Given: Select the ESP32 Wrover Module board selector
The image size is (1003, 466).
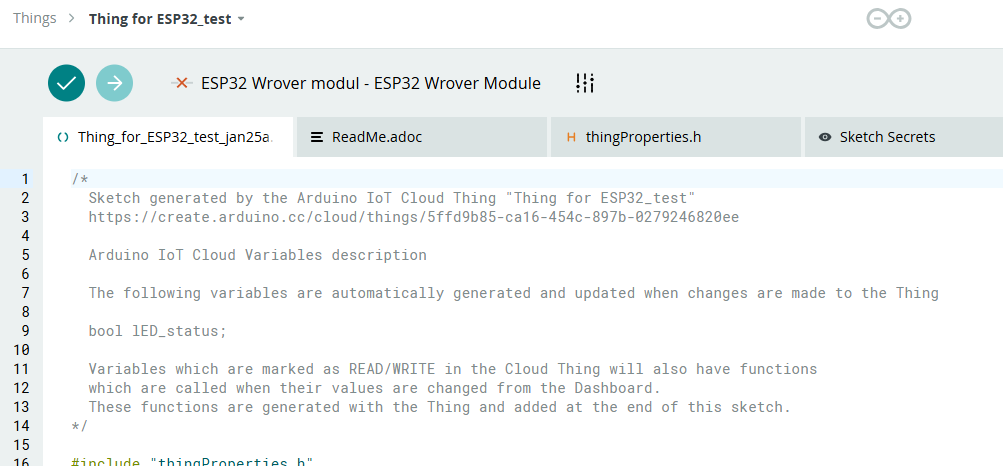Looking at the screenshot, I should pos(371,83).
